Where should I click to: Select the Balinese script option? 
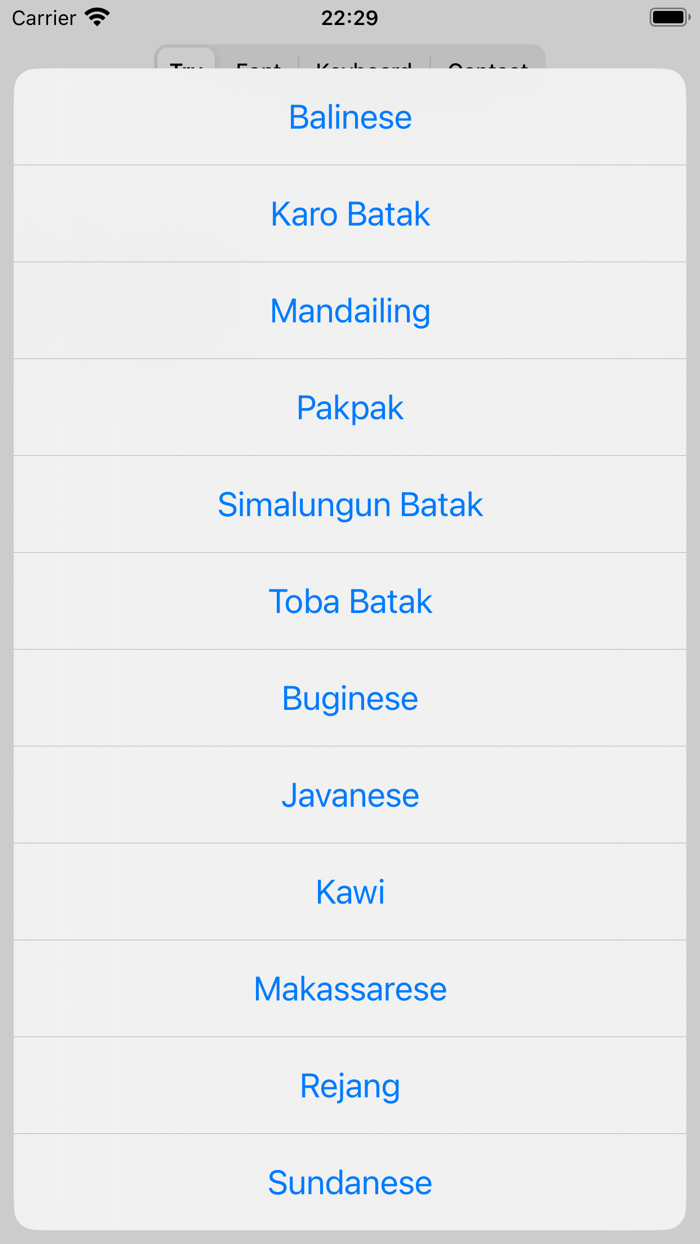click(x=350, y=117)
